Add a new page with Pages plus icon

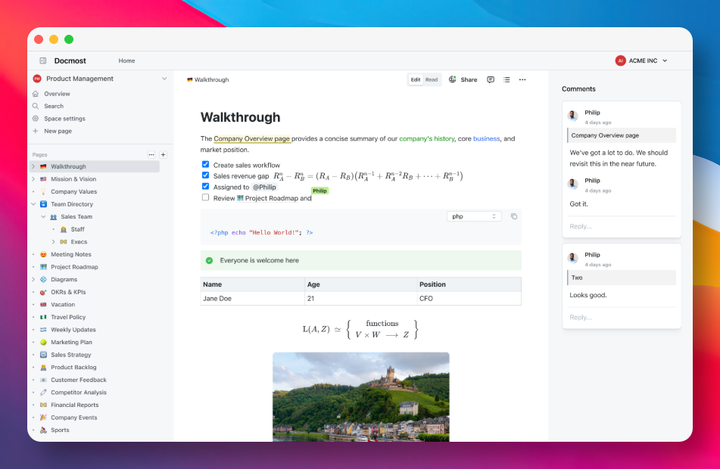coord(163,155)
